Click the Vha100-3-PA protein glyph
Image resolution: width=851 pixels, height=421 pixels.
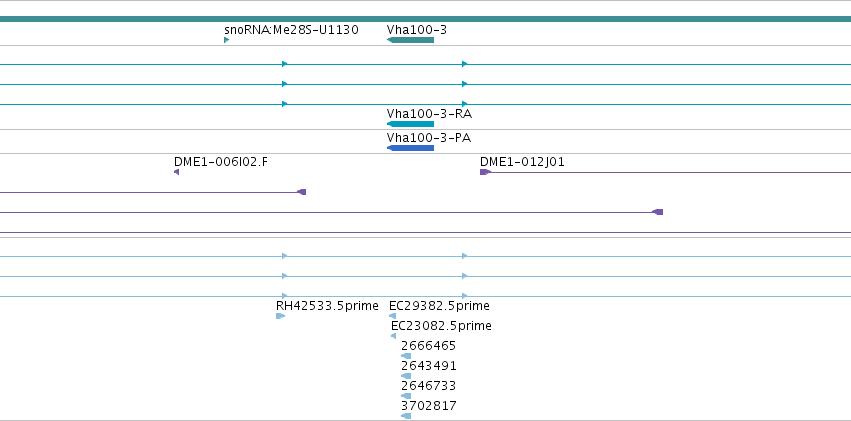410,148
